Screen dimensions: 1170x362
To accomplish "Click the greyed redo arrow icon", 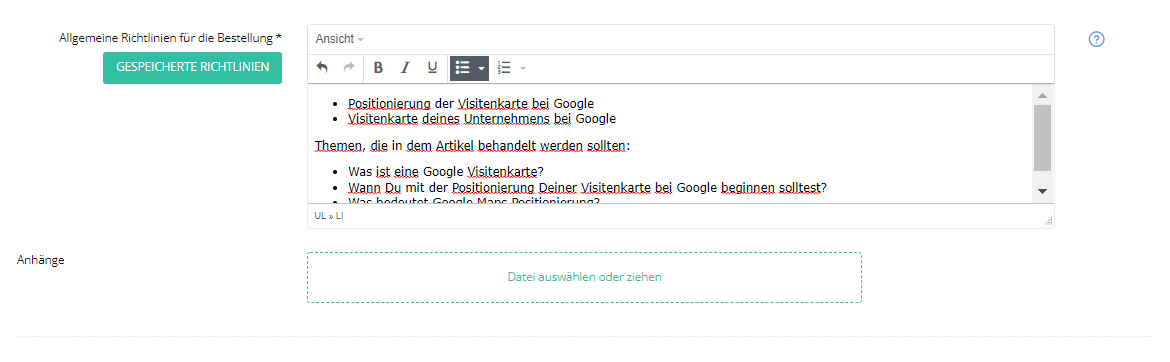I will click(348, 68).
